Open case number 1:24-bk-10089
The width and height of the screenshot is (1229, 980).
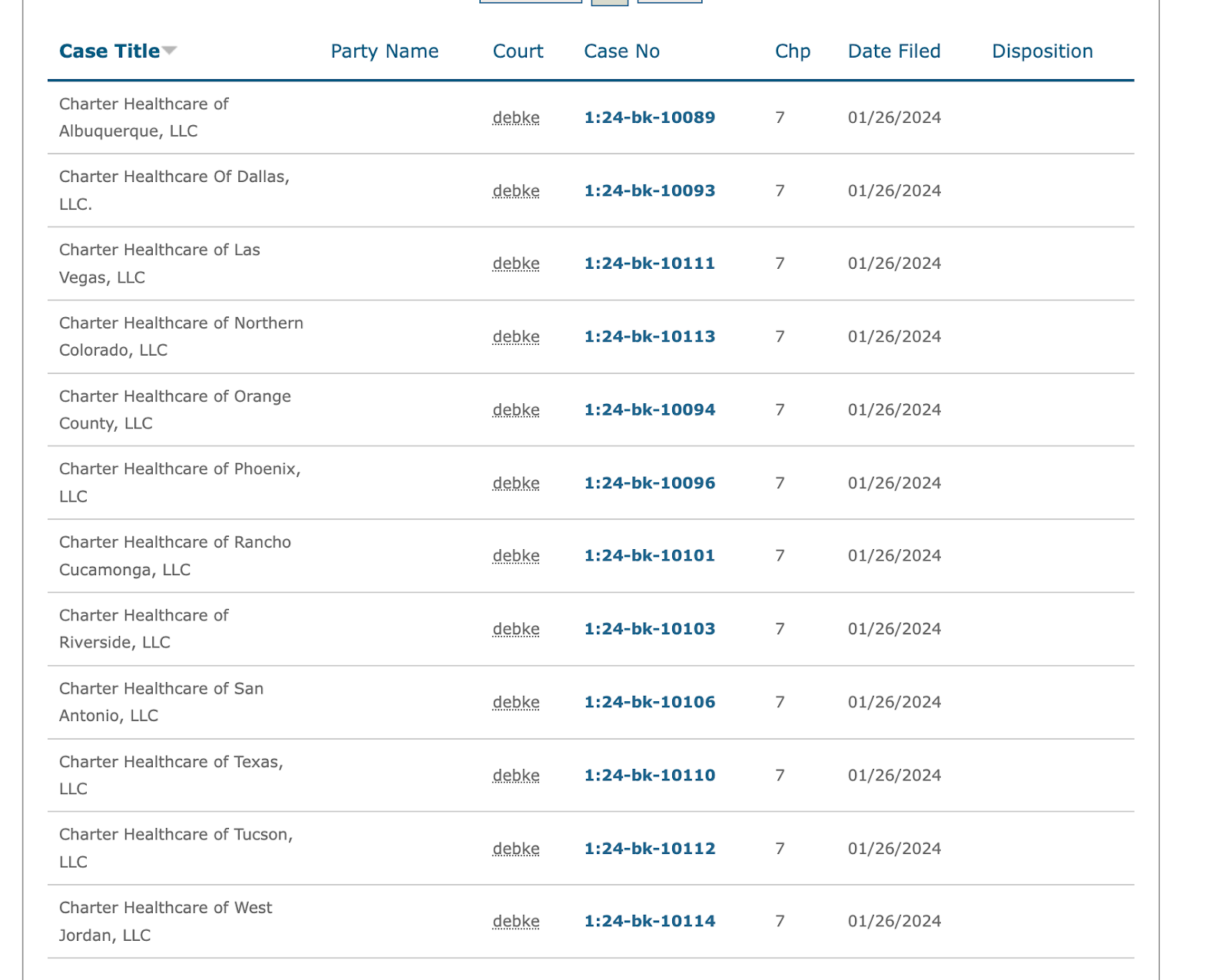click(x=650, y=118)
